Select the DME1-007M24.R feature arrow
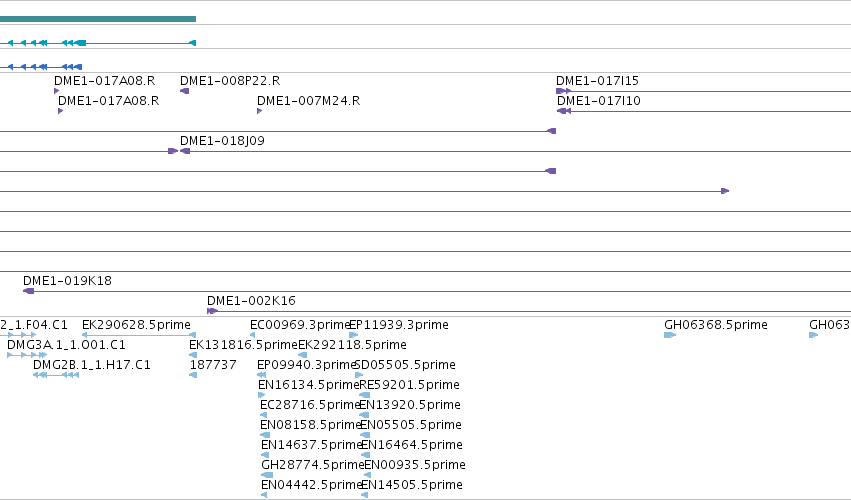 (x=259, y=111)
